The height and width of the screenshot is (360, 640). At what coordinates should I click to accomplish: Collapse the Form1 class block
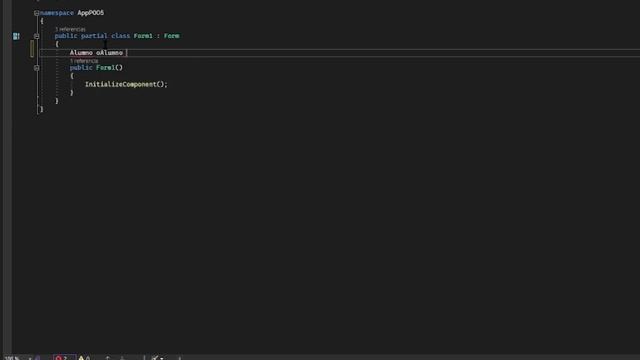tap(36, 36)
